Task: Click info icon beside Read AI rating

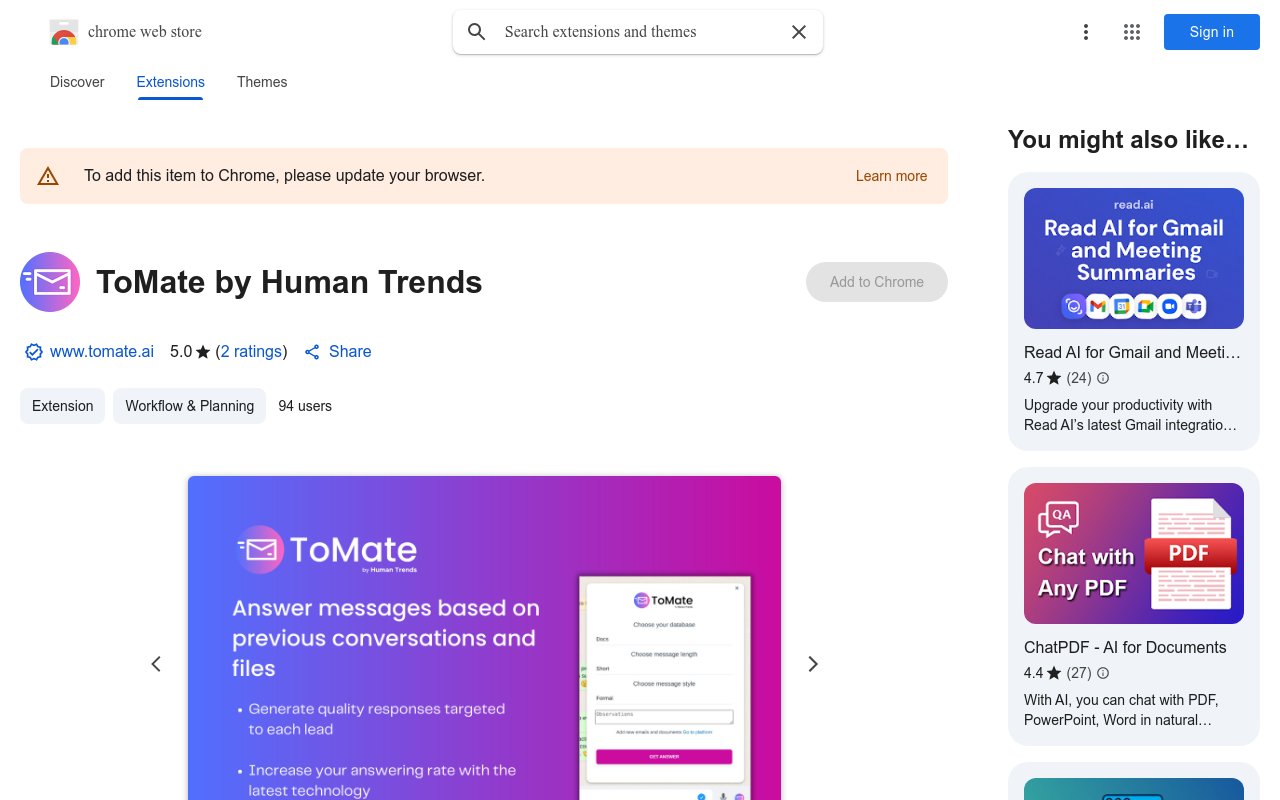Action: 1103,378
